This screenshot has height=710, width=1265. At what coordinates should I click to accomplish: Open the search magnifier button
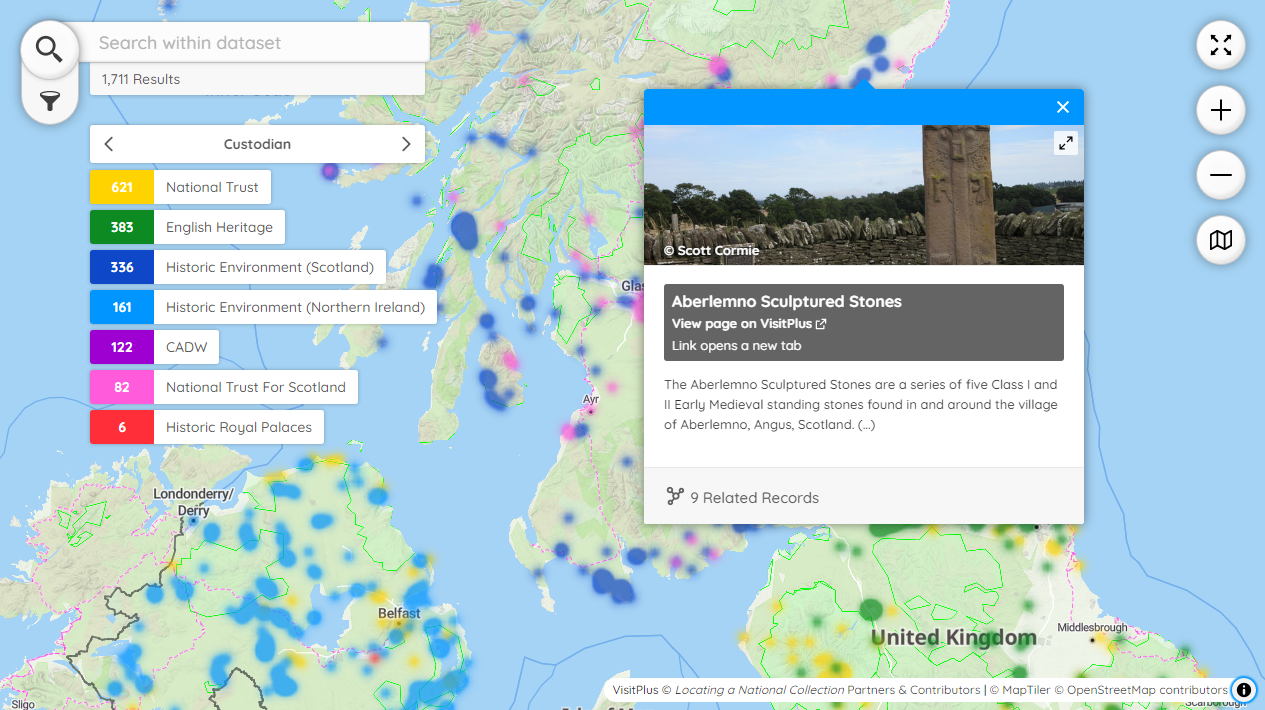[49, 49]
